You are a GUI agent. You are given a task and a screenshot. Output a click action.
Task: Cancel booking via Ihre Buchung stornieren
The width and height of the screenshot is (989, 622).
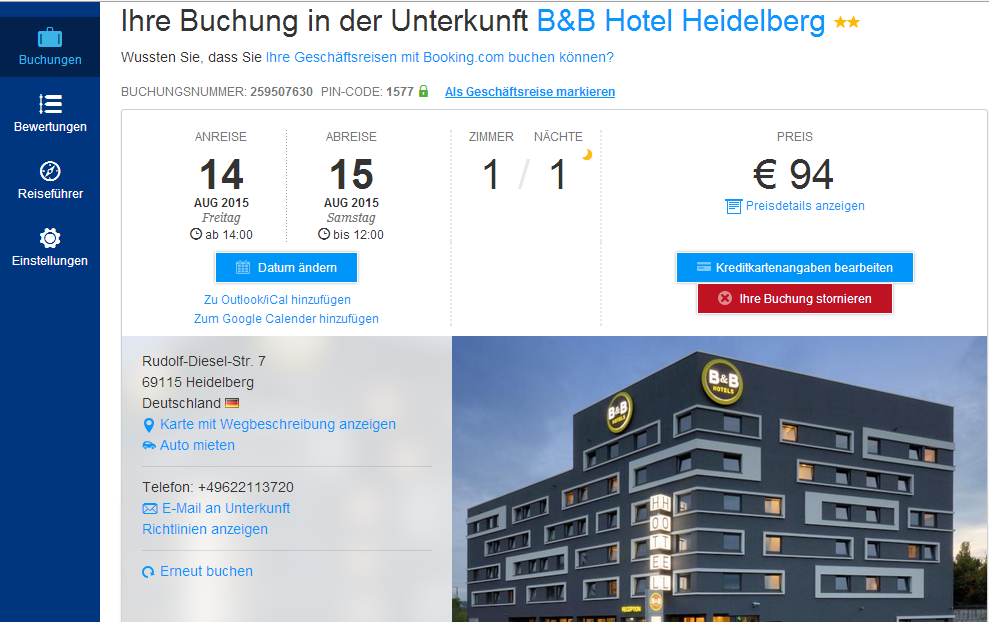pyautogui.click(x=795, y=298)
